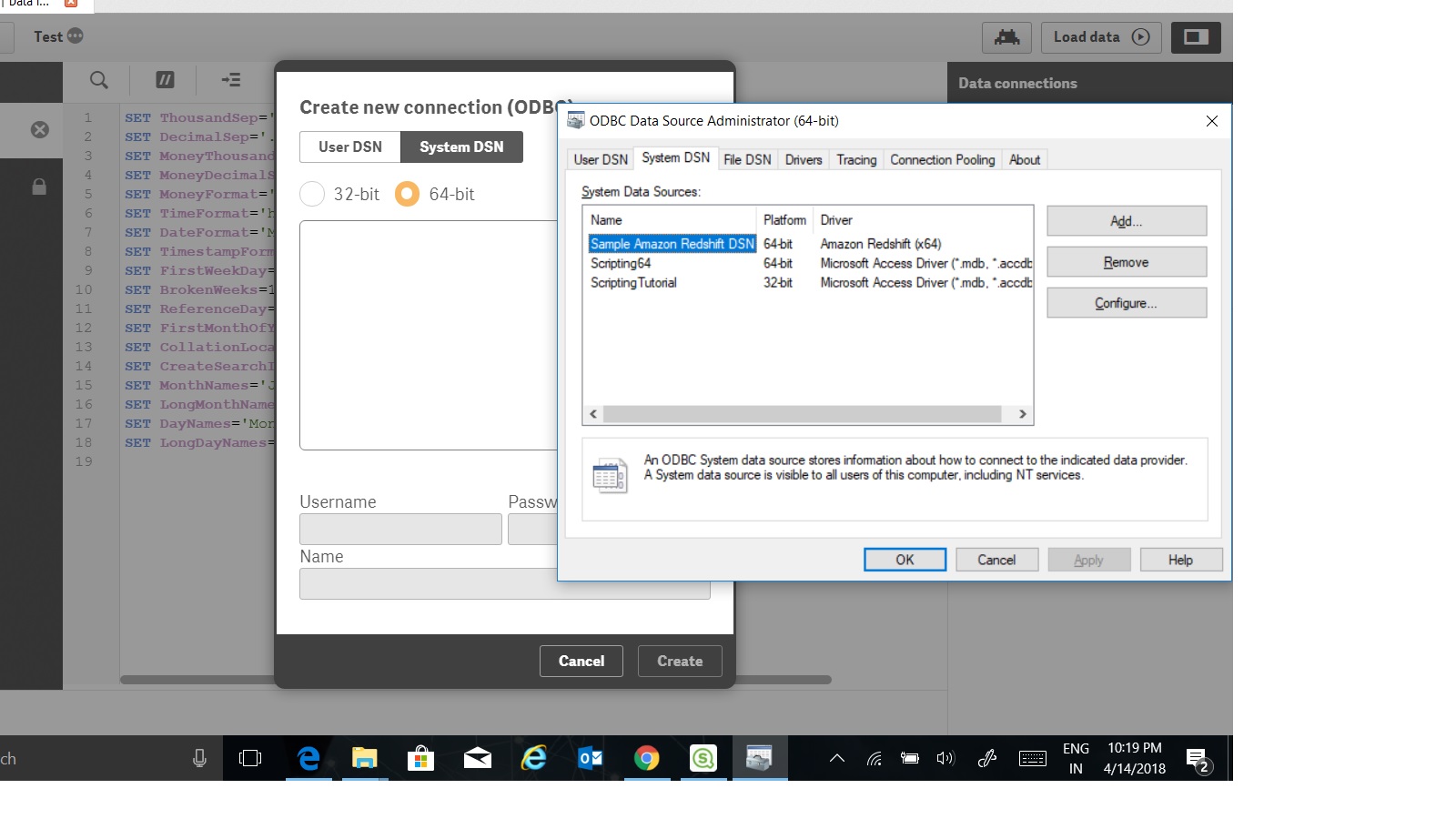Open the volume control in system tray

click(945, 758)
